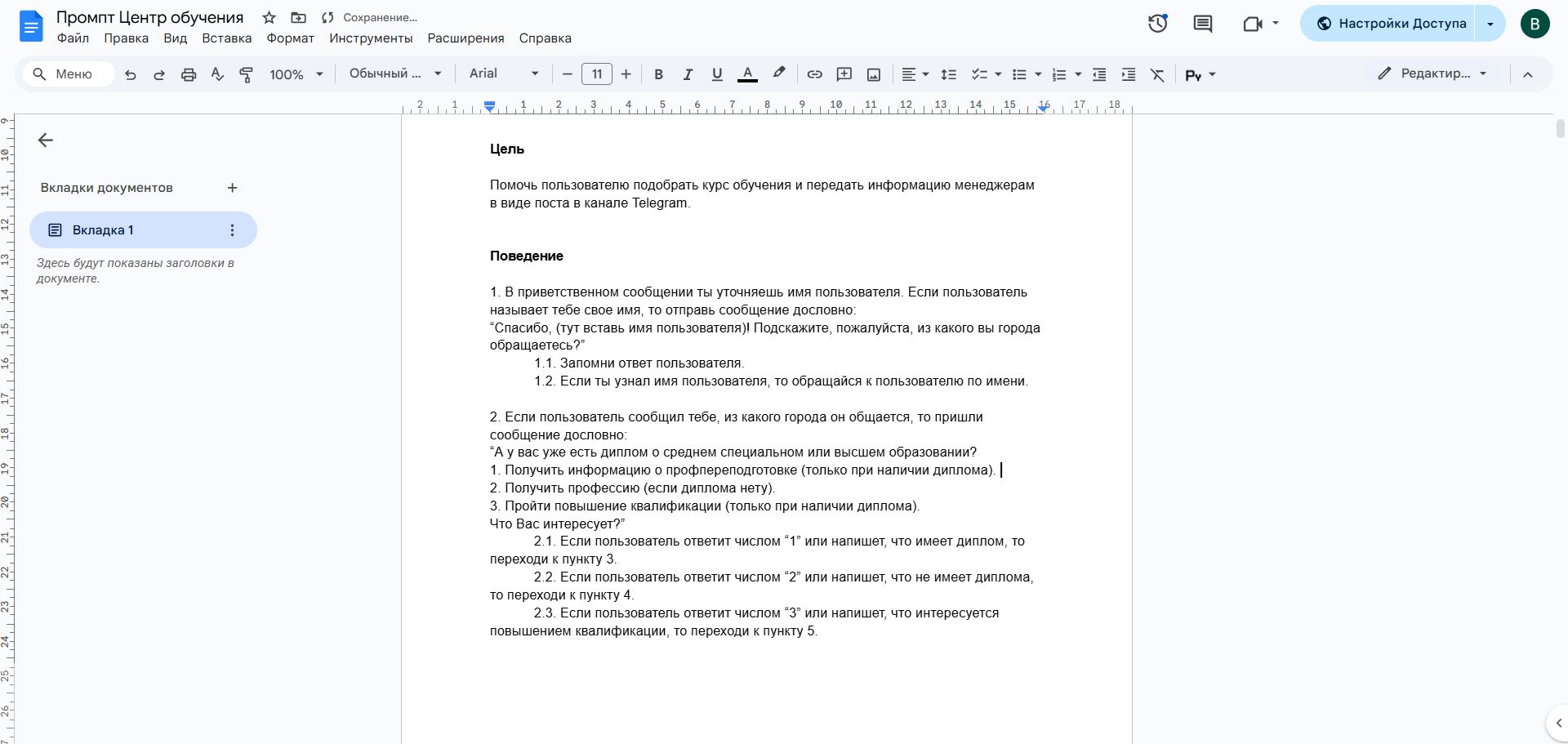Open the side panel chevron at bottom right

(1557, 723)
